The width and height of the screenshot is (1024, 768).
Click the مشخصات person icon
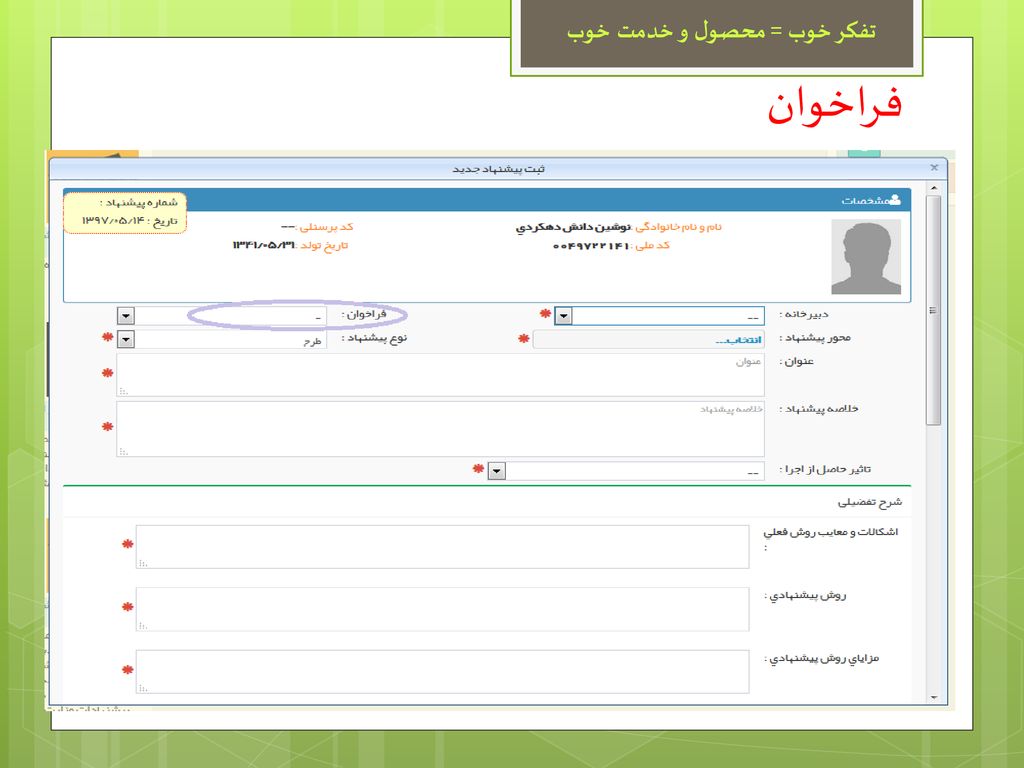pos(895,200)
